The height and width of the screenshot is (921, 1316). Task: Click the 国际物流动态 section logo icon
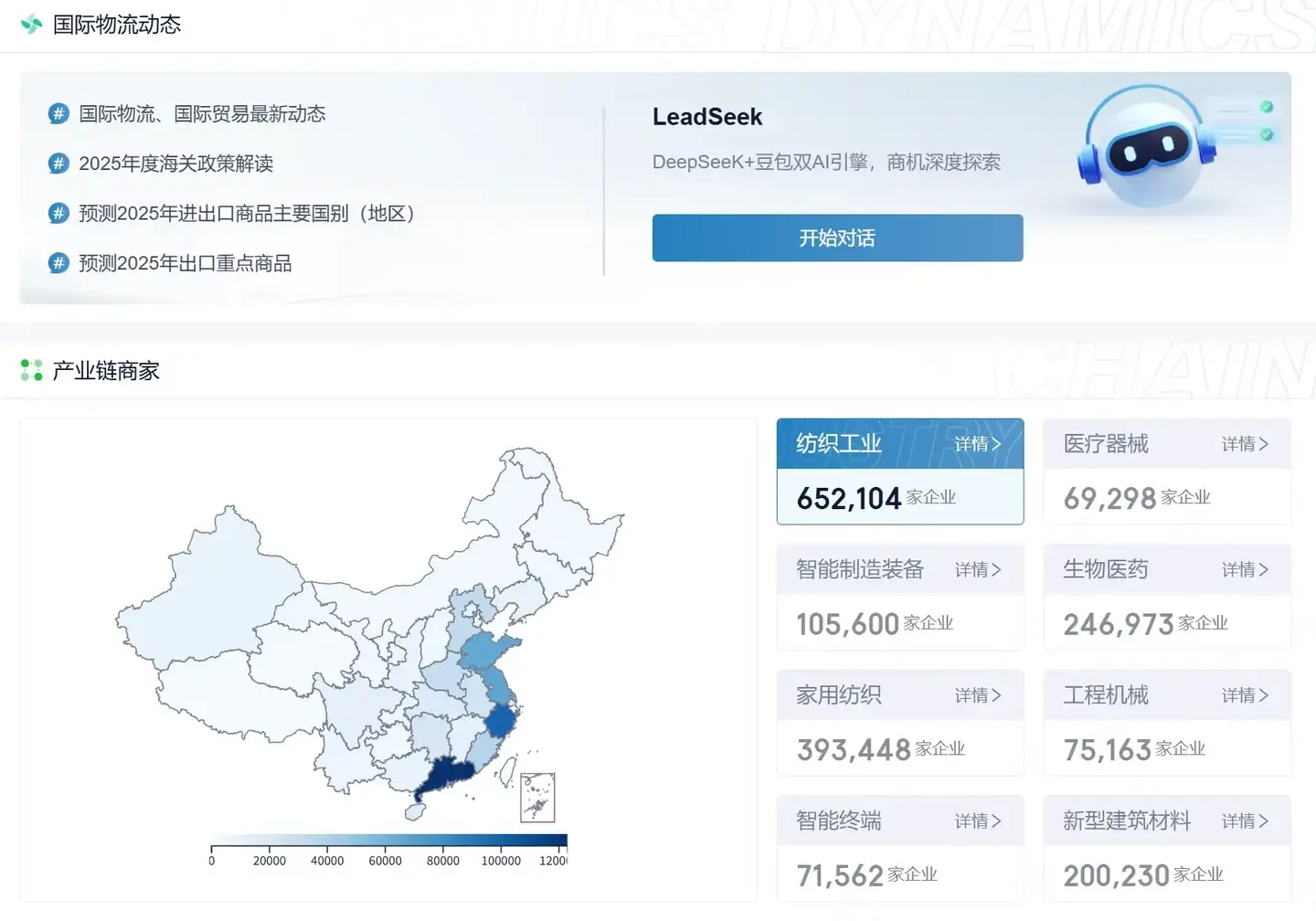click(x=32, y=25)
